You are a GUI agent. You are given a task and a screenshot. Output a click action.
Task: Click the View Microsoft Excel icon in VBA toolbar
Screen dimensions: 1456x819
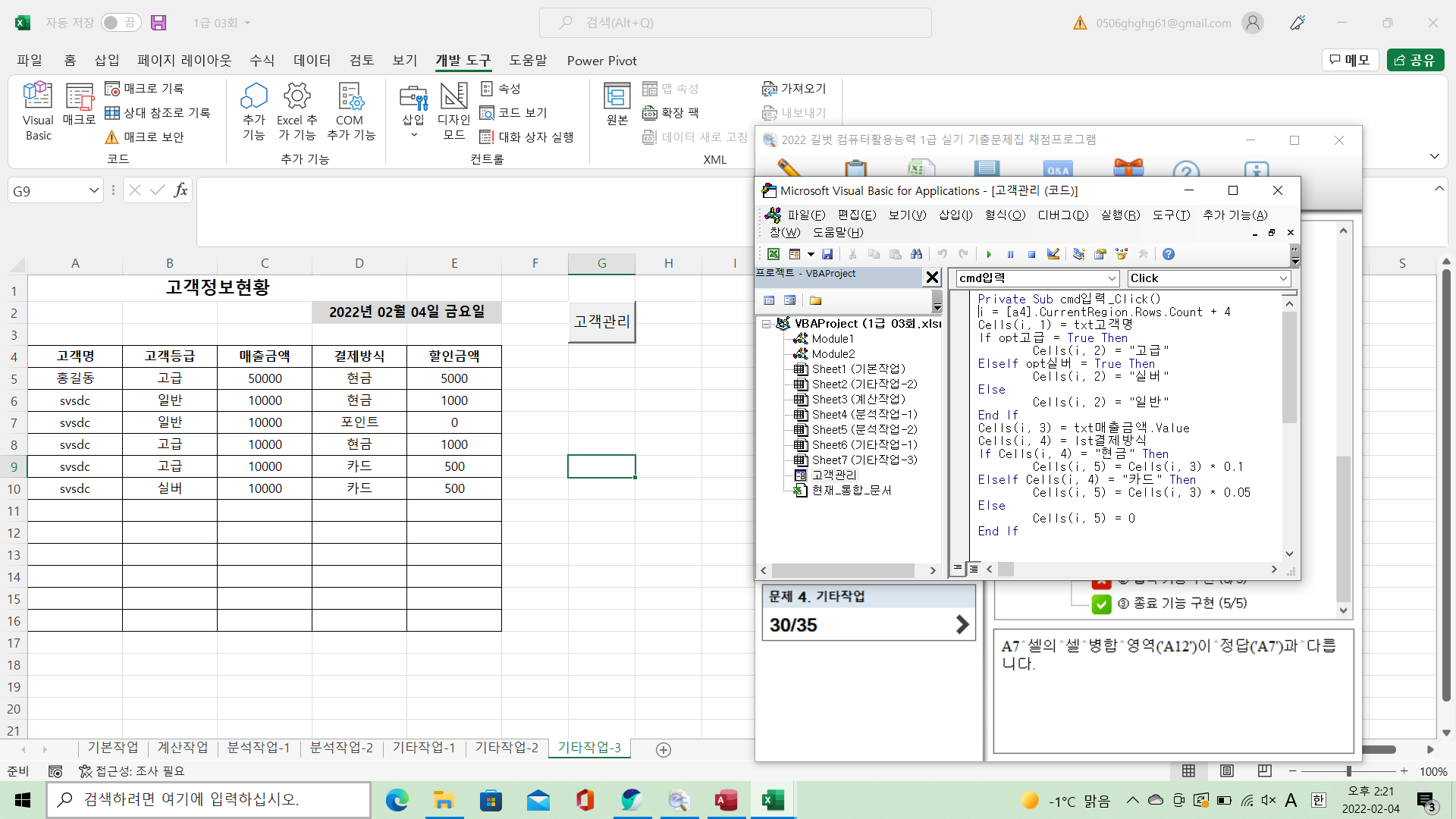coord(773,254)
